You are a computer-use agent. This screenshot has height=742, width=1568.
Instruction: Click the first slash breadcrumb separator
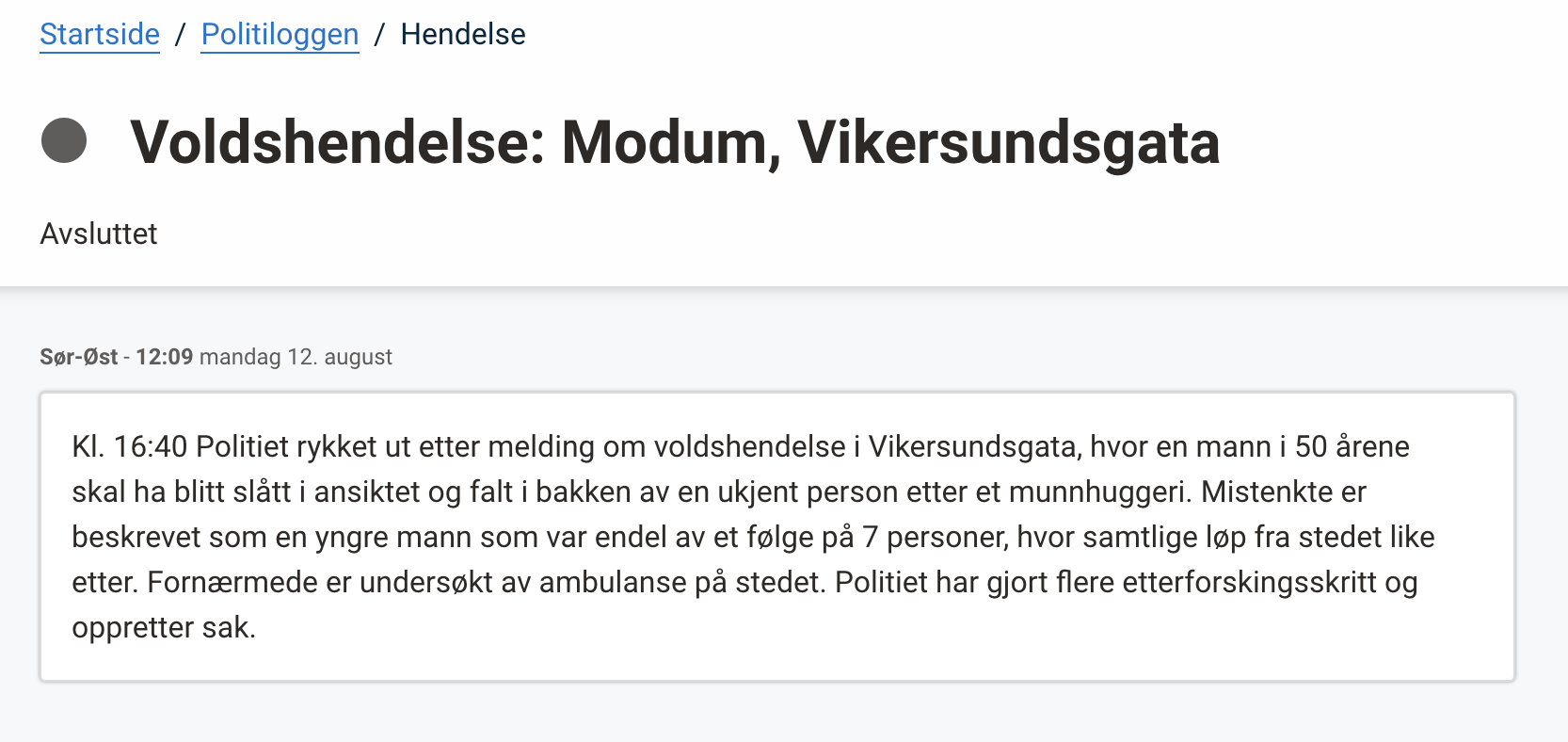[180, 35]
